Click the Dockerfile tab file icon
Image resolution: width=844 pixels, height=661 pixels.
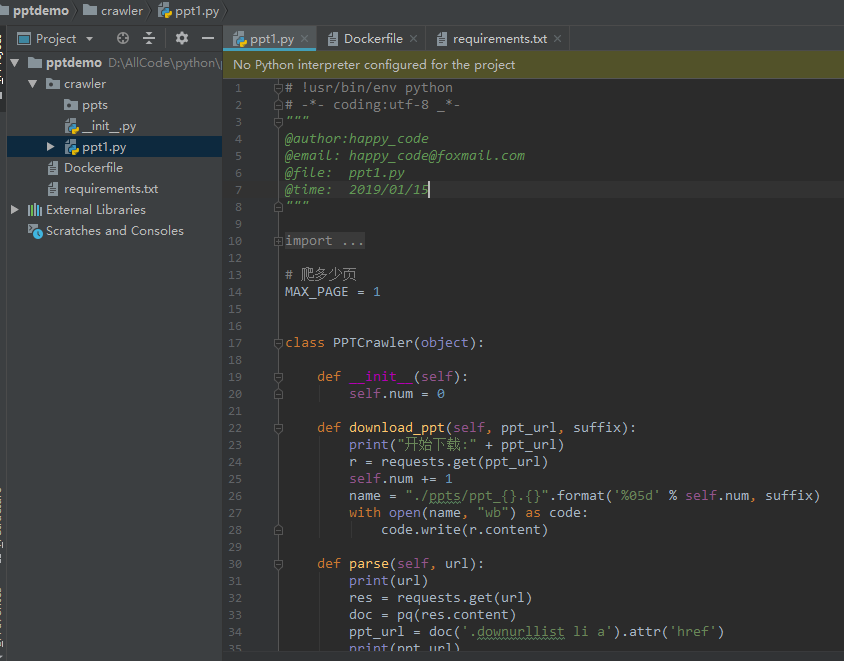(x=333, y=39)
